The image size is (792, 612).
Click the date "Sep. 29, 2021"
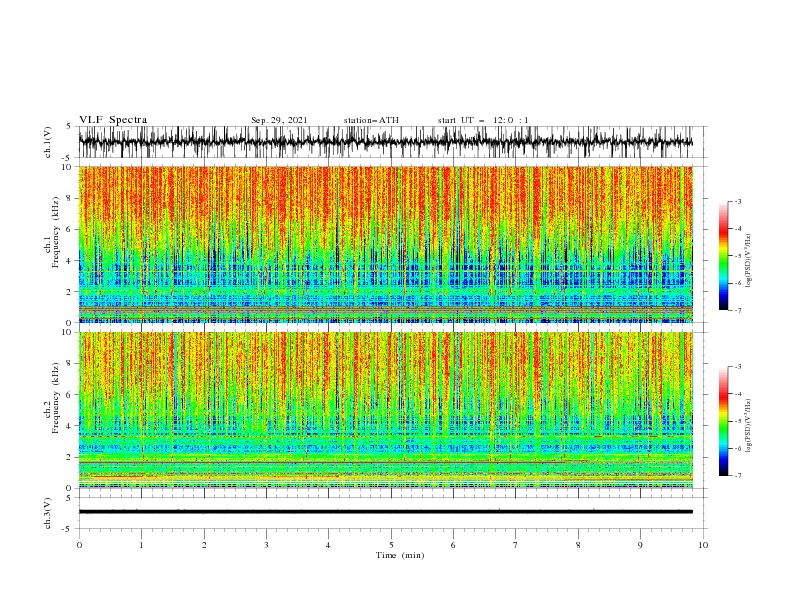pyautogui.click(x=279, y=120)
